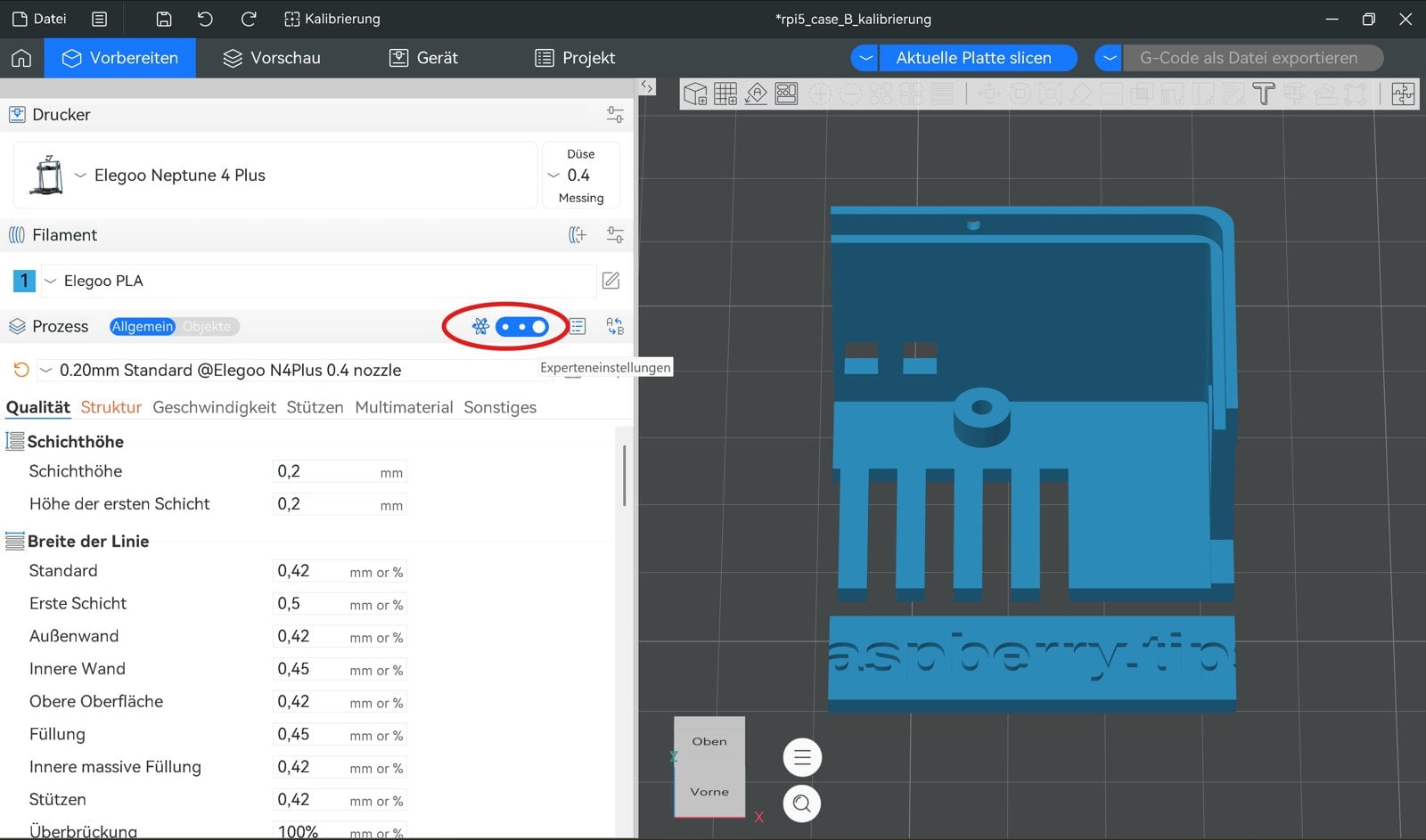
Task: Switch to the Vorschau tab
Action: [272, 58]
